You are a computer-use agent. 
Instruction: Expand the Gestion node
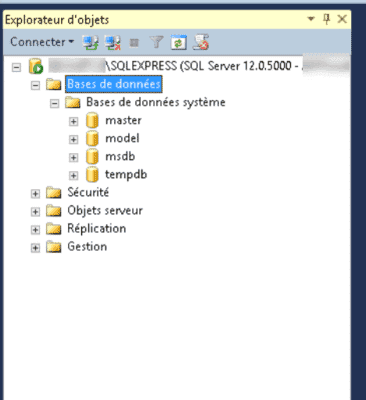point(35,248)
